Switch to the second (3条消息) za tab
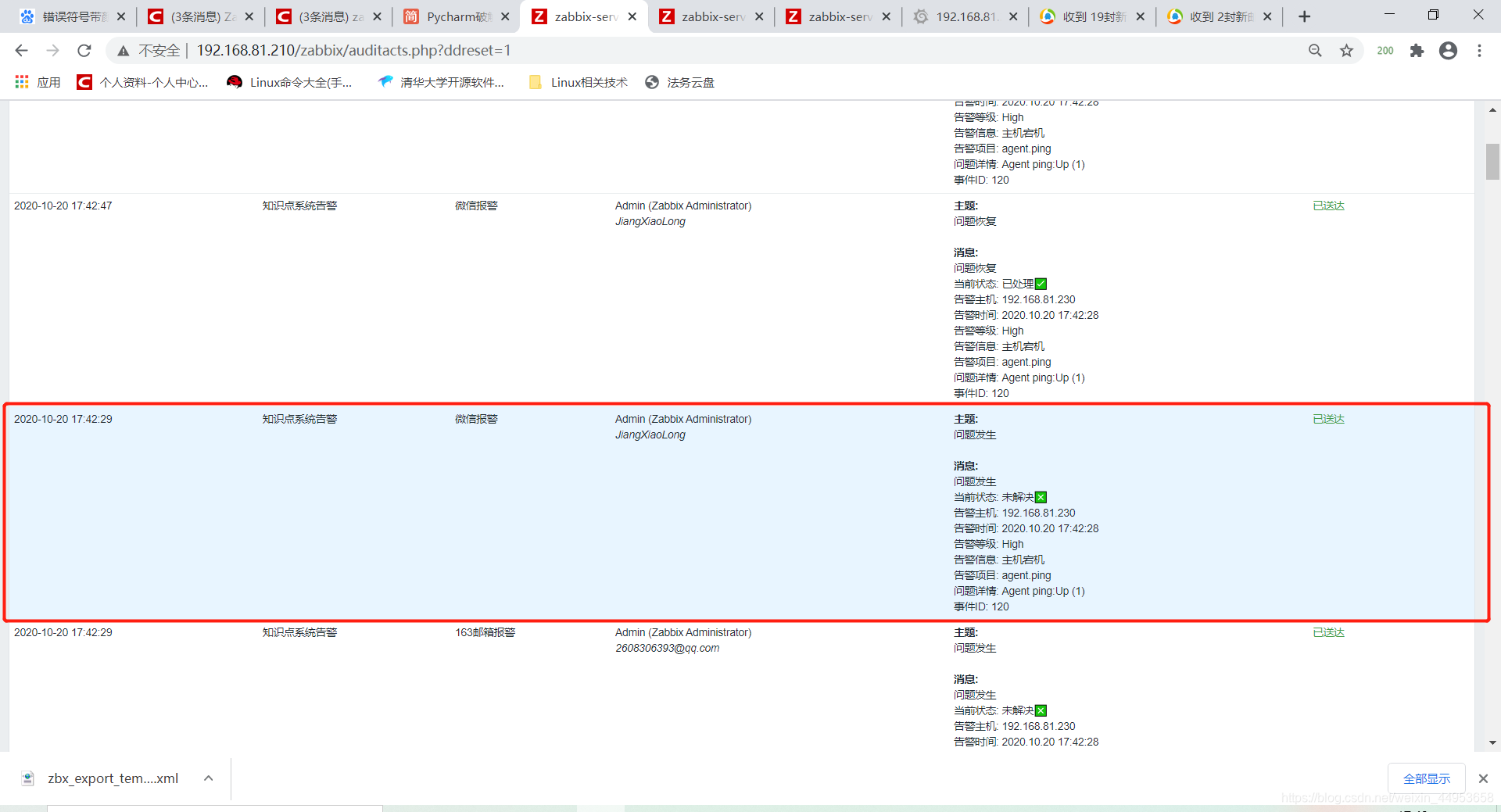Viewport: 1501px width, 812px height. coord(328,16)
